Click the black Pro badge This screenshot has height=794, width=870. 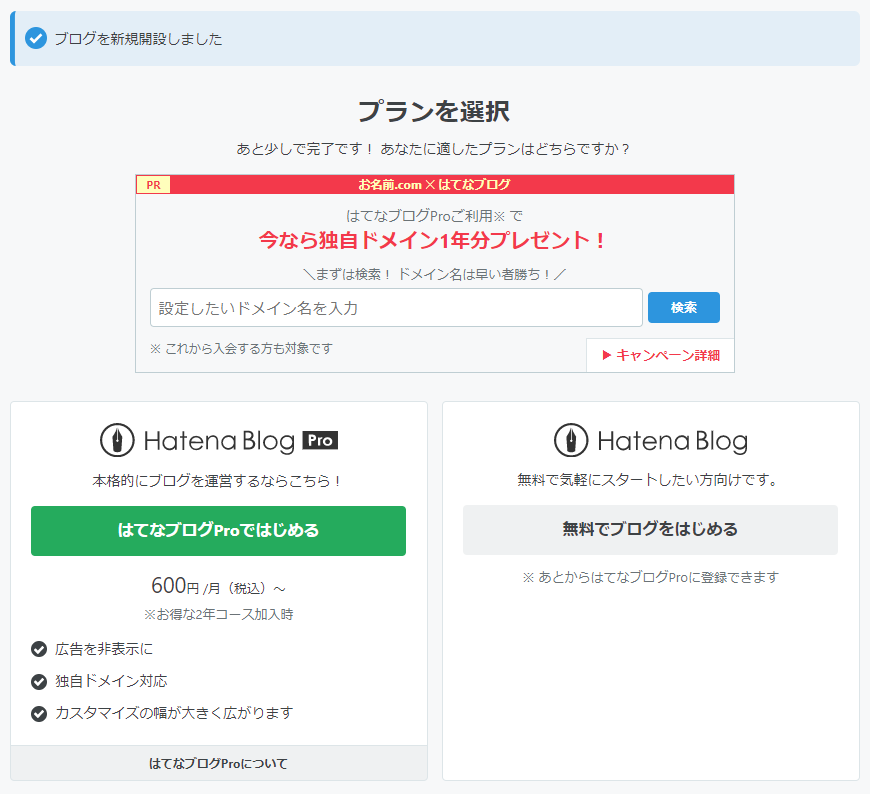[x=320, y=441]
